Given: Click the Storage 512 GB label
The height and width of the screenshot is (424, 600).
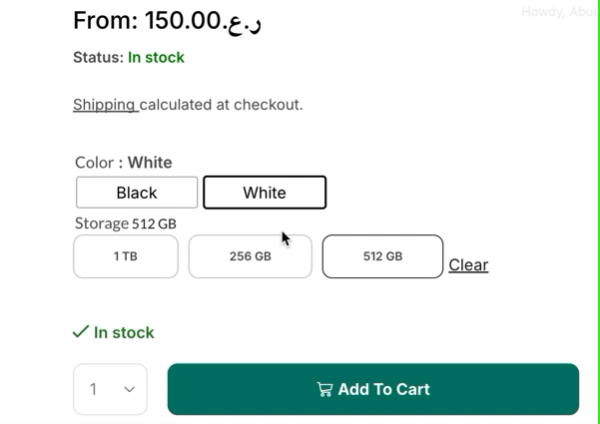Looking at the screenshot, I should pyautogui.click(x=125, y=223).
